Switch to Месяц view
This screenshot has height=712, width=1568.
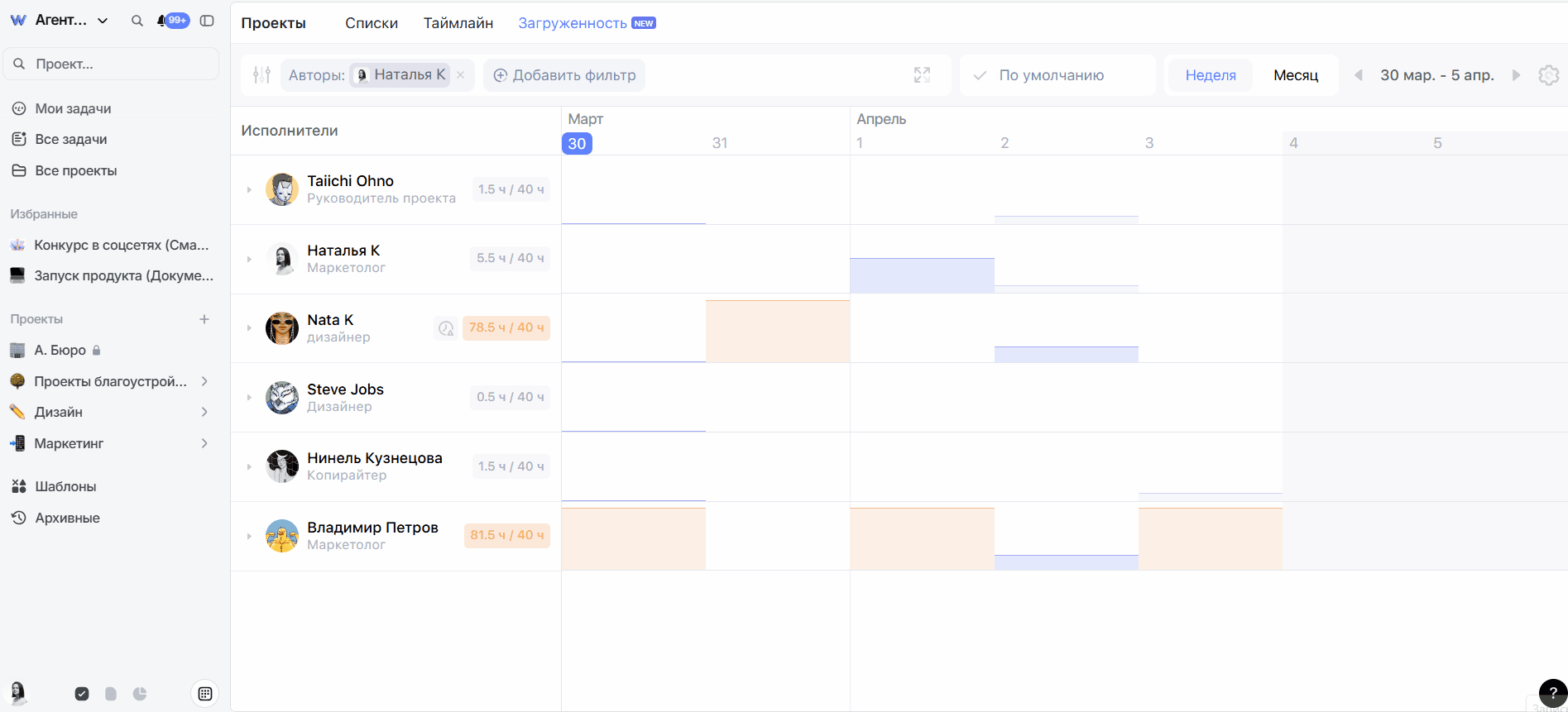pyautogui.click(x=1295, y=75)
